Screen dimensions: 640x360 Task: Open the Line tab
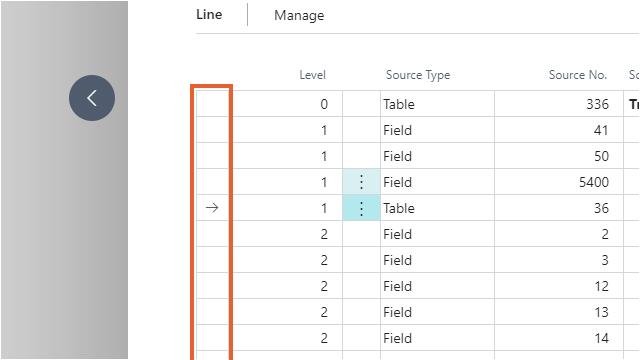tap(209, 15)
